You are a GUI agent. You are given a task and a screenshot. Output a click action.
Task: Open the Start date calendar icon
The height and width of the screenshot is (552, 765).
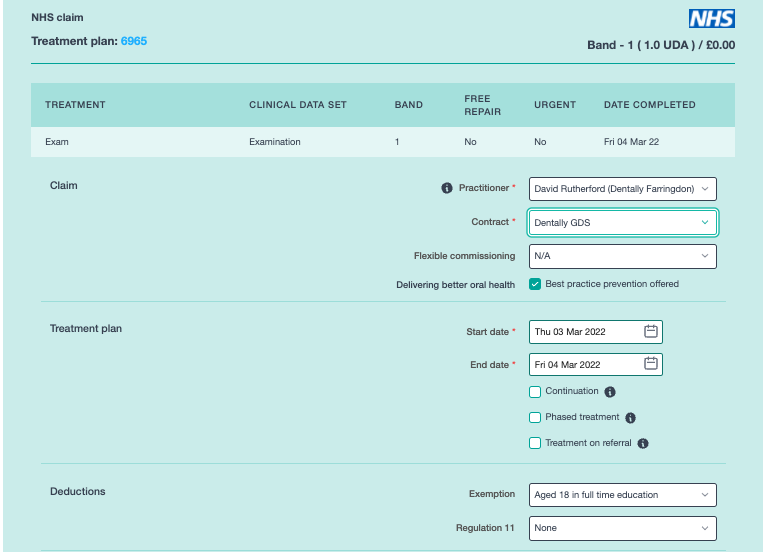651,332
